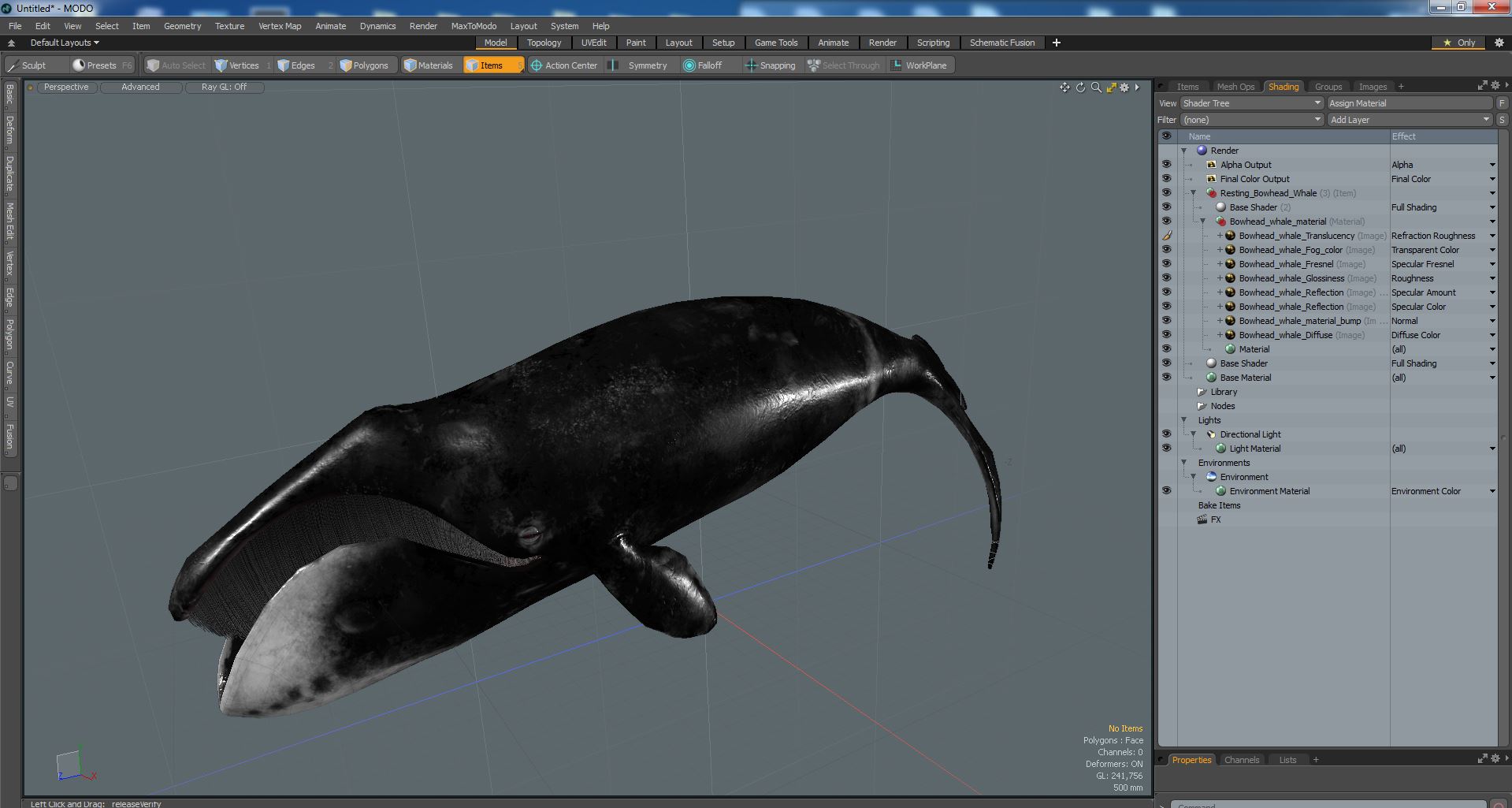Screen dimensions: 1512x808
Task: Open the Geometry menu
Action: coord(182,26)
